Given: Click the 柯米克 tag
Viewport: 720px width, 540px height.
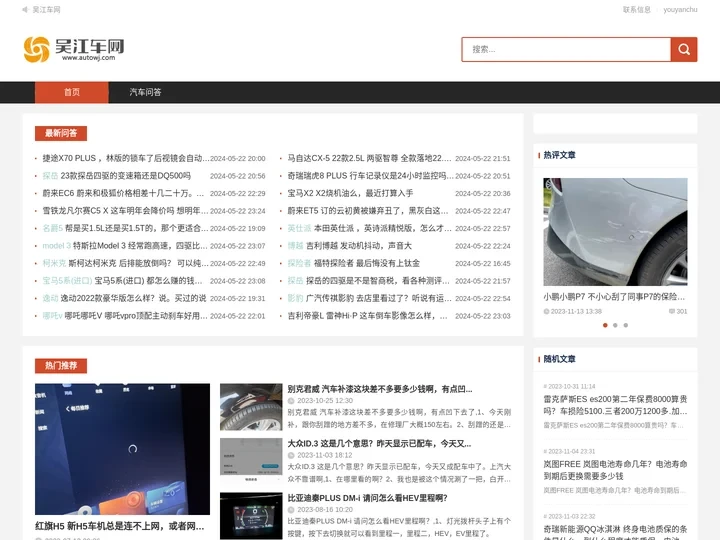Looking at the screenshot, I should pos(54,263).
